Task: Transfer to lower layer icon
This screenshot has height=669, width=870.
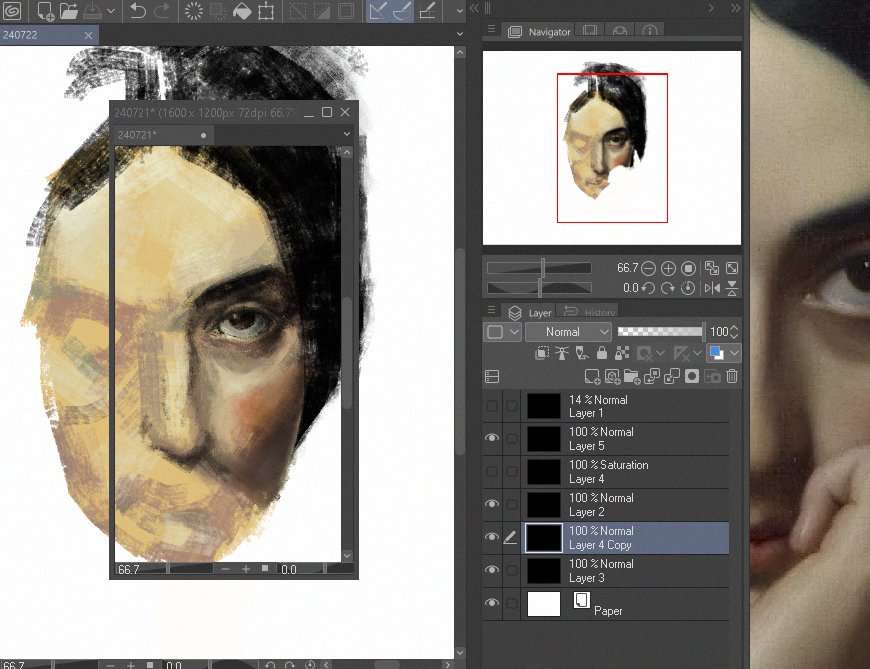Action: click(652, 377)
